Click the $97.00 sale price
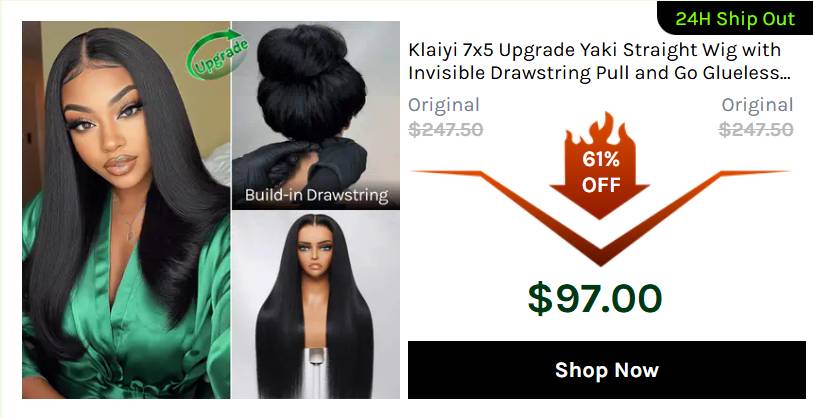This screenshot has height=419, width=813. coord(595,299)
